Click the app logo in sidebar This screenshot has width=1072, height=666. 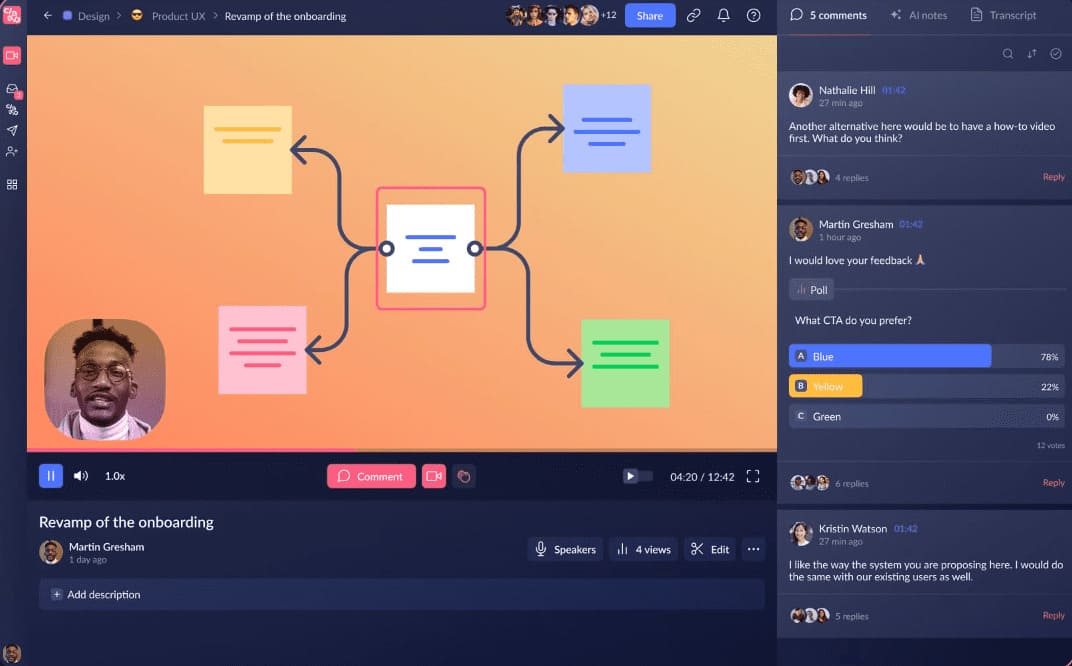pos(12,14)
